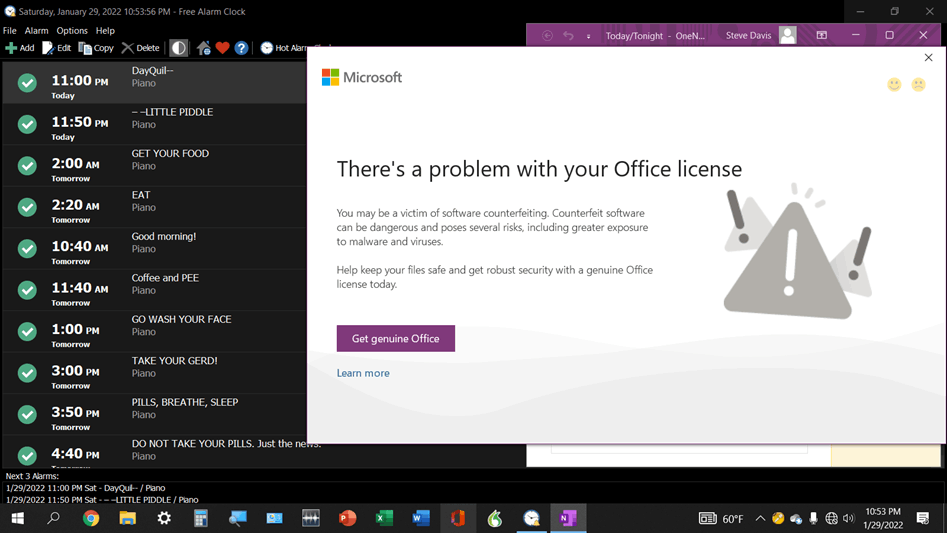Click the Get genuine Office button
Viewport: 947px width, 533px height.
pyautogui.click(x=396, y=339)
